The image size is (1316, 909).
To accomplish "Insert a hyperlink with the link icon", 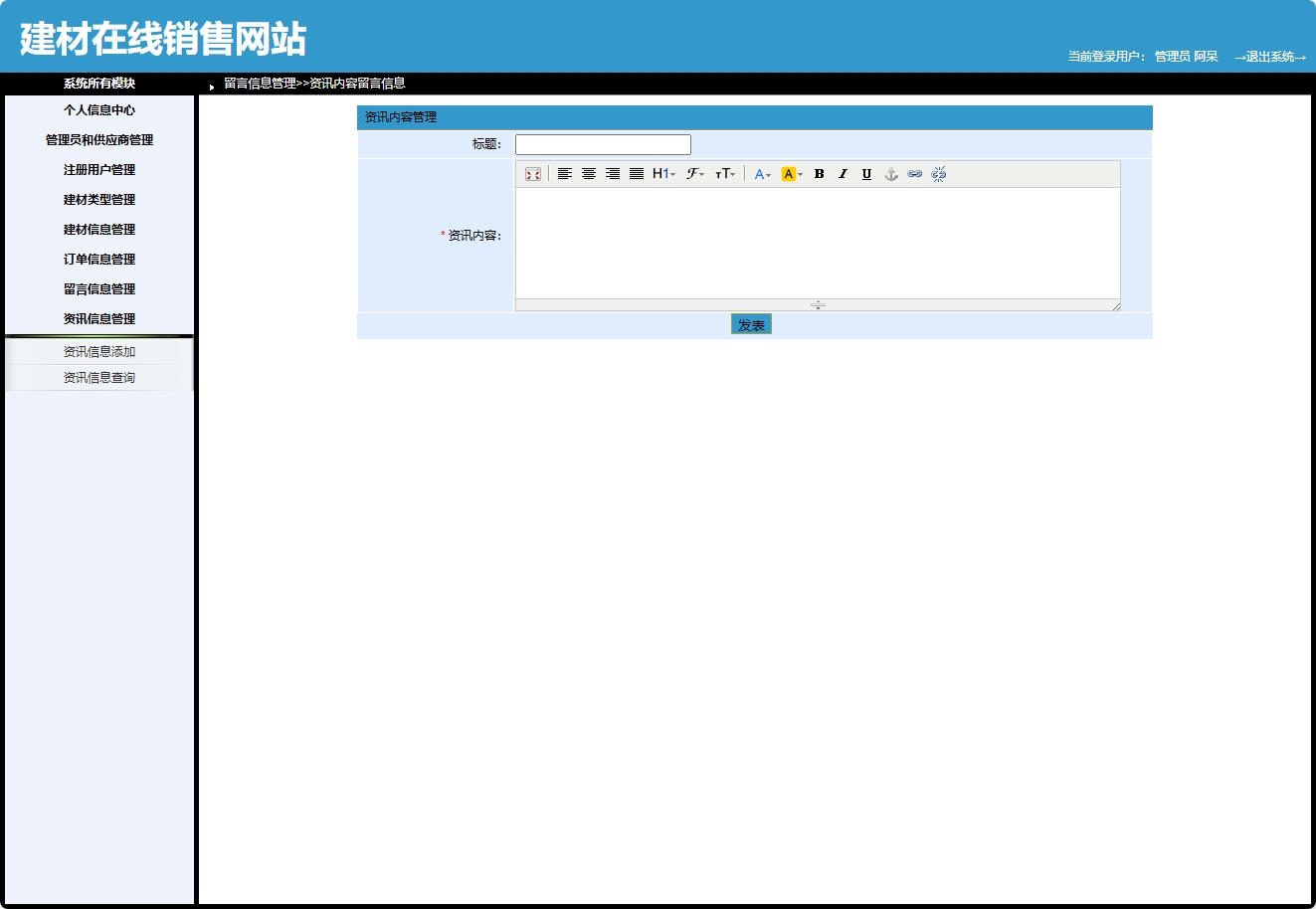I will coord(914,174).
